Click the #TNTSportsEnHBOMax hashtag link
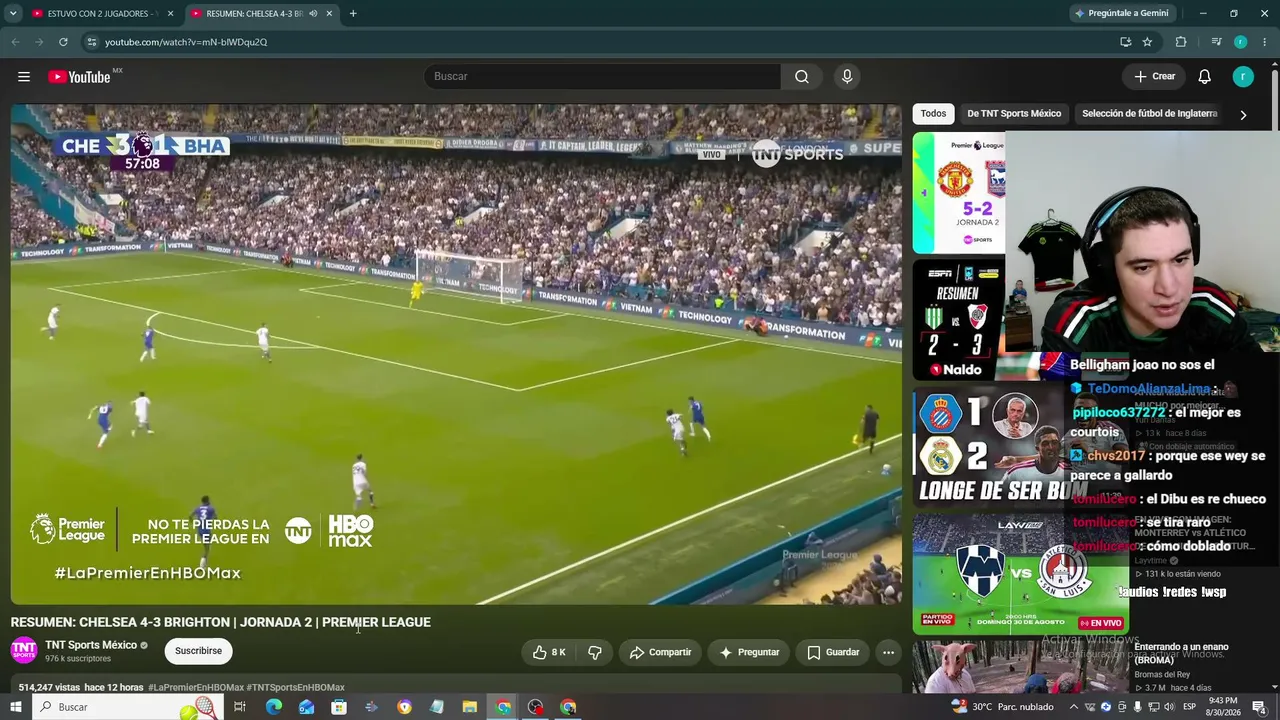This screenshot has height=720, width=1280. (x=295, y=688)
